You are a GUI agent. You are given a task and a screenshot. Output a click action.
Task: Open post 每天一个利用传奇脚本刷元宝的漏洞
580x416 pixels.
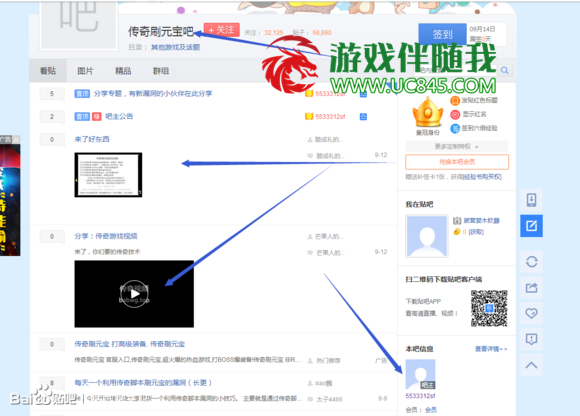point(143,383)
